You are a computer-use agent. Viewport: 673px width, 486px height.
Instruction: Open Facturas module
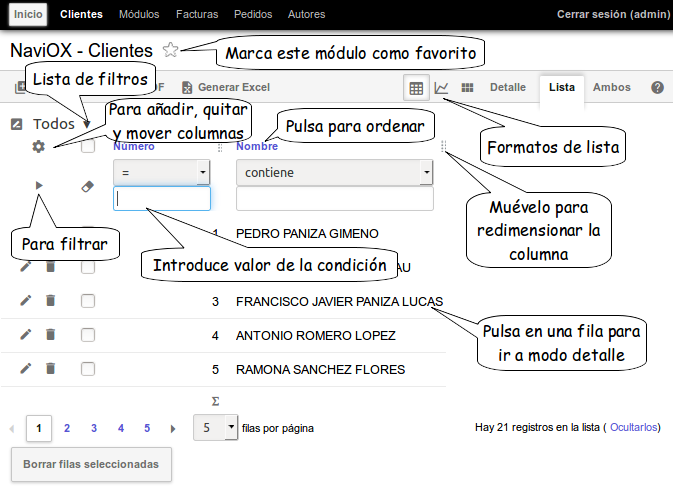[x=197, y=14]
